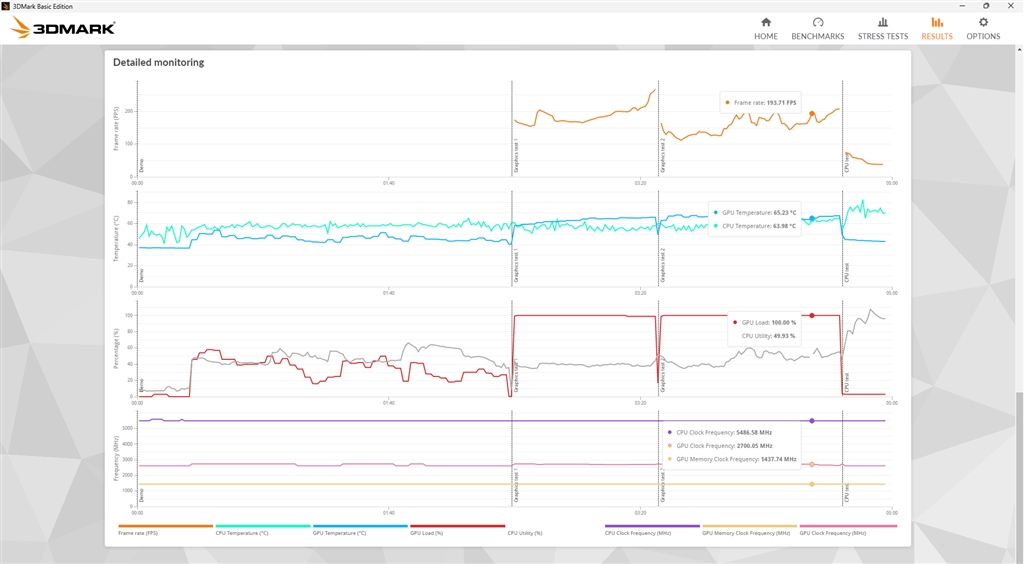This screenshot has width=1024, height=564.
Task: Click the 3DMark logo in the header
Action: pyautogui.click(x=63, y=27)
